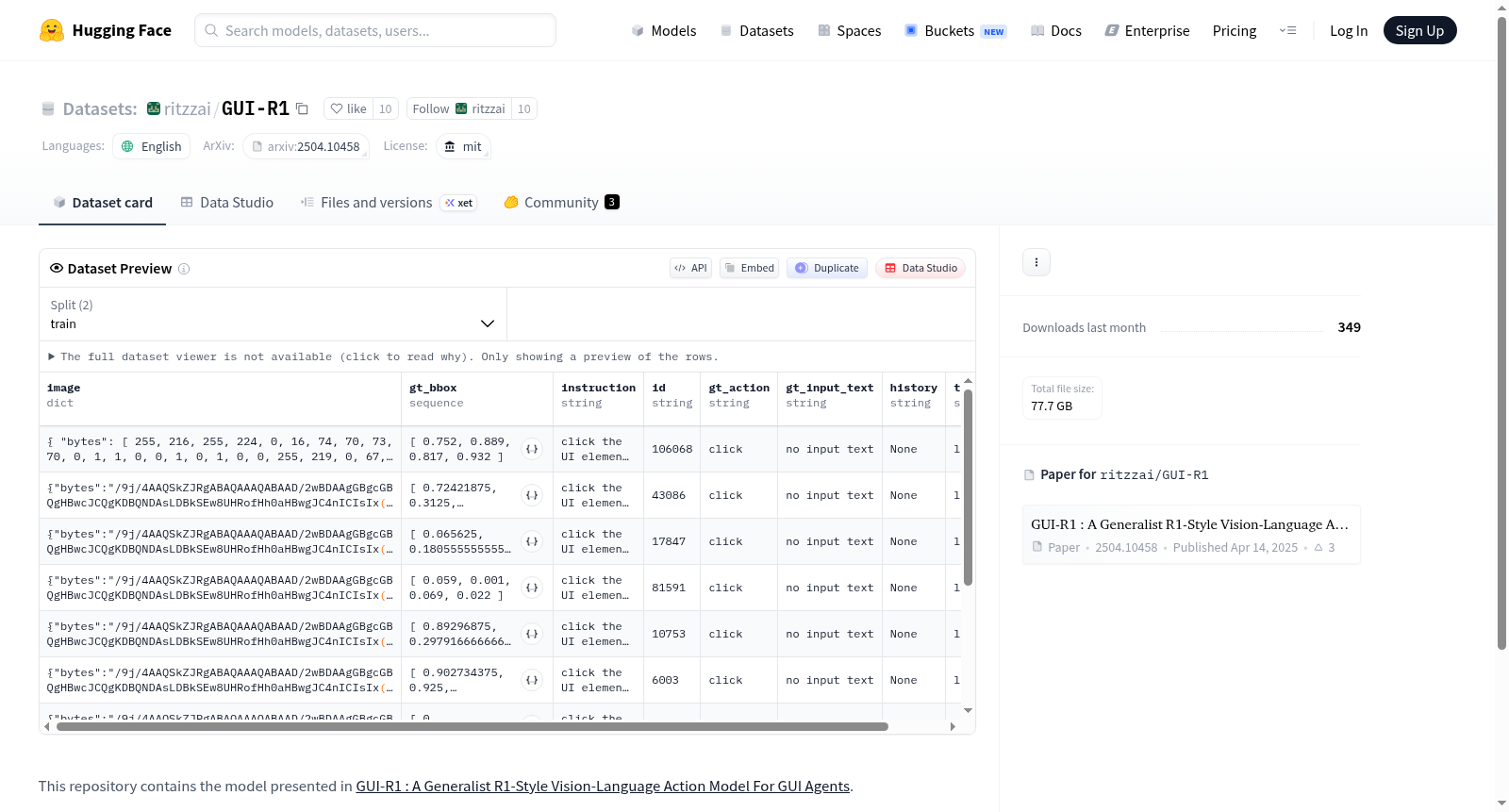Viewport: 1509px width, 812px height.
Task: Click the left arrow of the table's horizontal scrollbar
Action: 47,726
